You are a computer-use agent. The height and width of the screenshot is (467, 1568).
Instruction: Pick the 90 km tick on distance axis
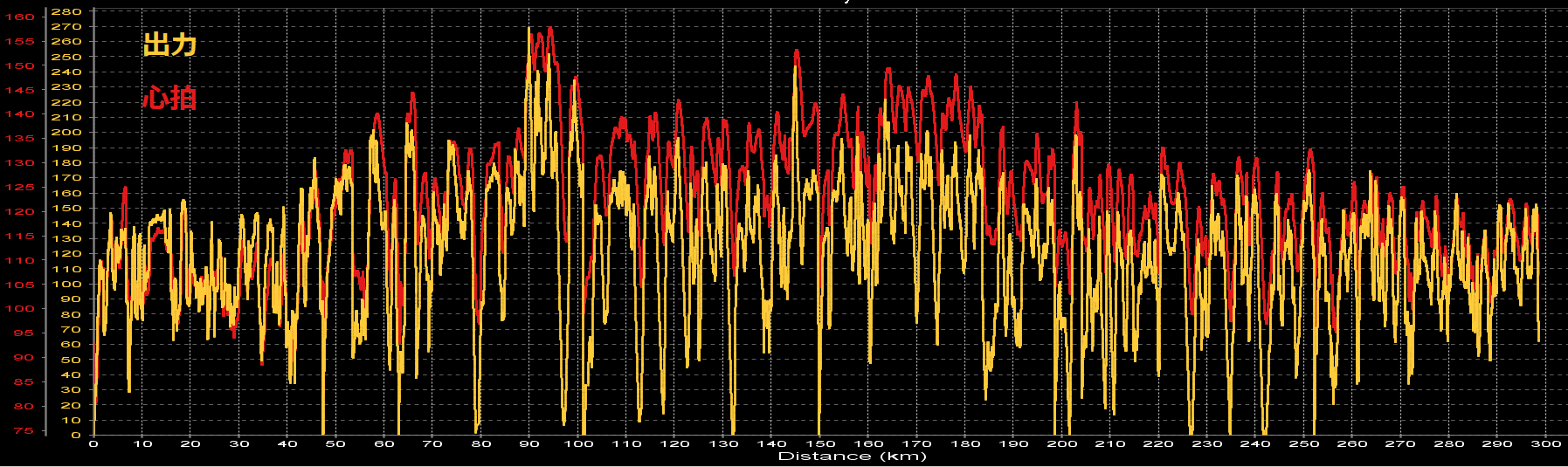click(x=529, y=443)
